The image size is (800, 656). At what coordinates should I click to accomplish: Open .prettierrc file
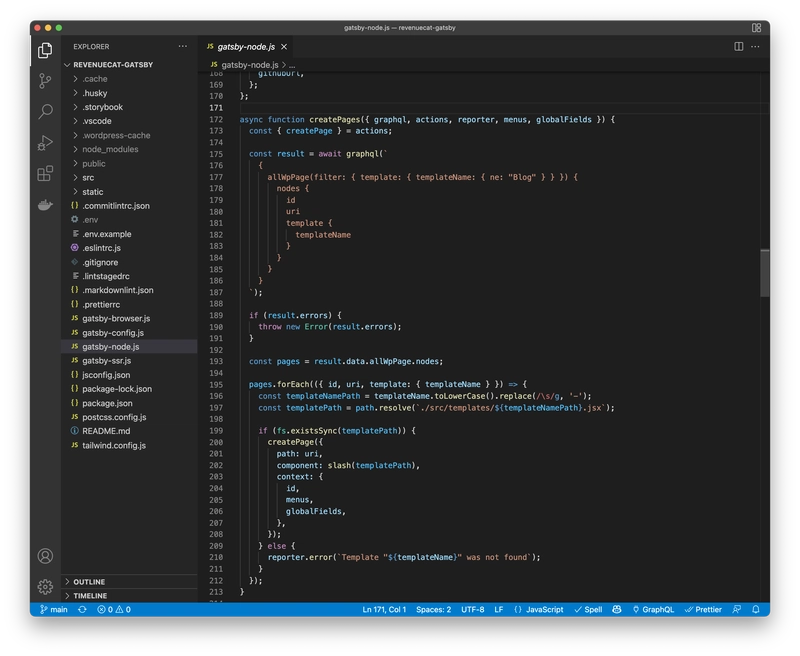click(129, 305)
